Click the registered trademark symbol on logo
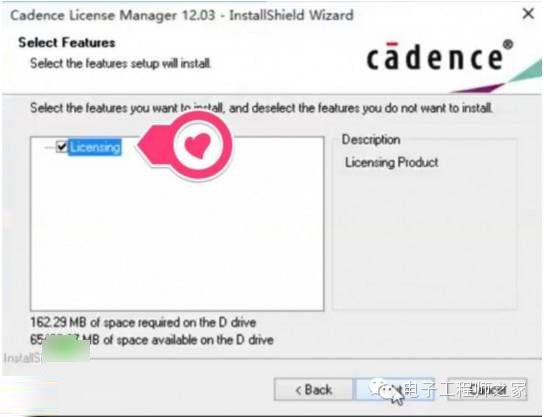The image size is (544, 417). [508, 44]
